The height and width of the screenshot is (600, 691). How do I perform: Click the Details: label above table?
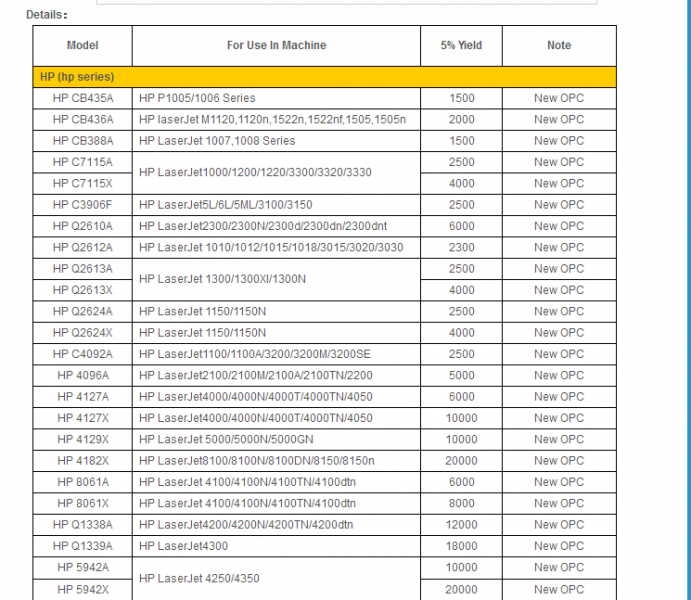47,15
